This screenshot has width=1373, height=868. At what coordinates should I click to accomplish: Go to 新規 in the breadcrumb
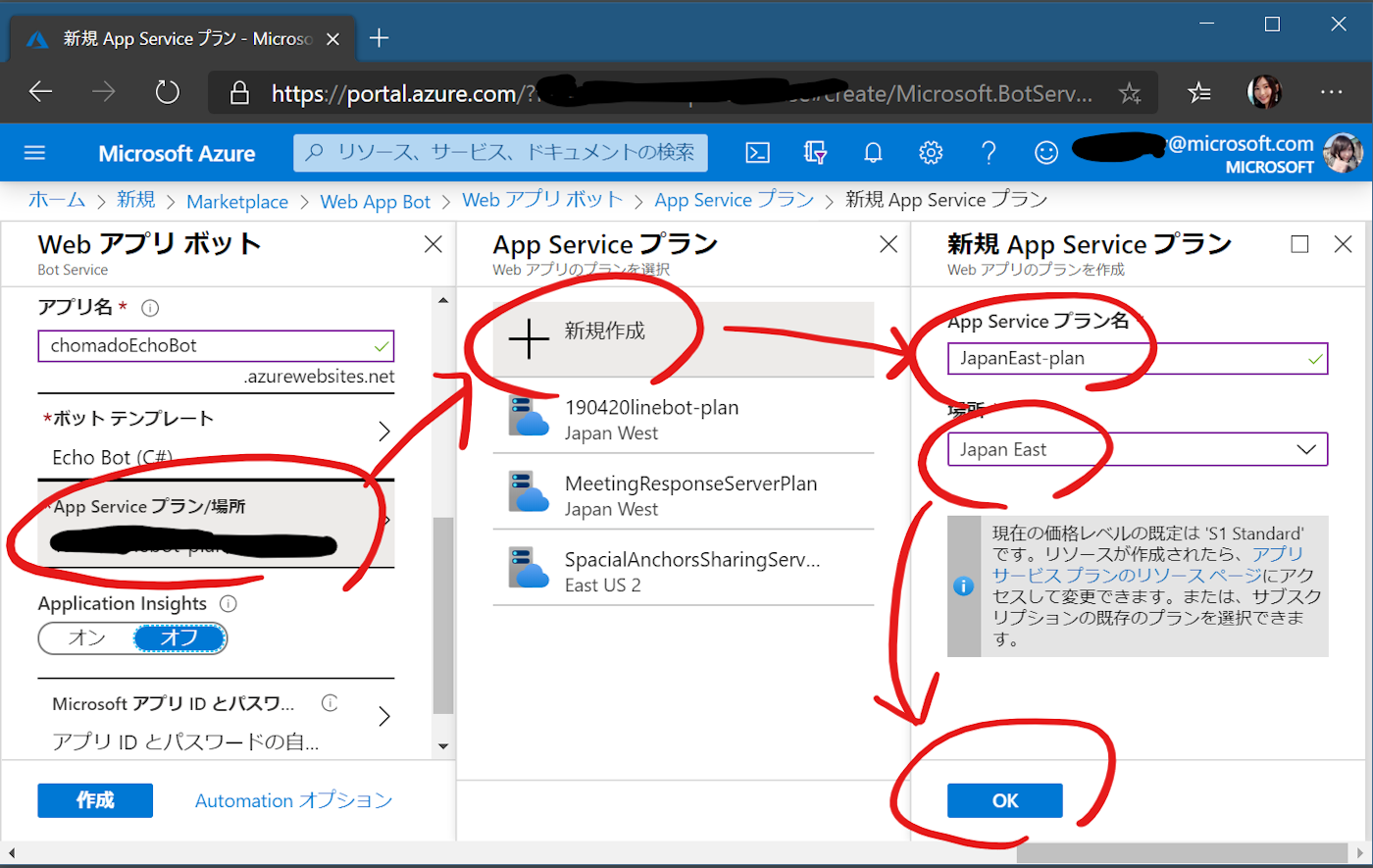tap(135, 200)
